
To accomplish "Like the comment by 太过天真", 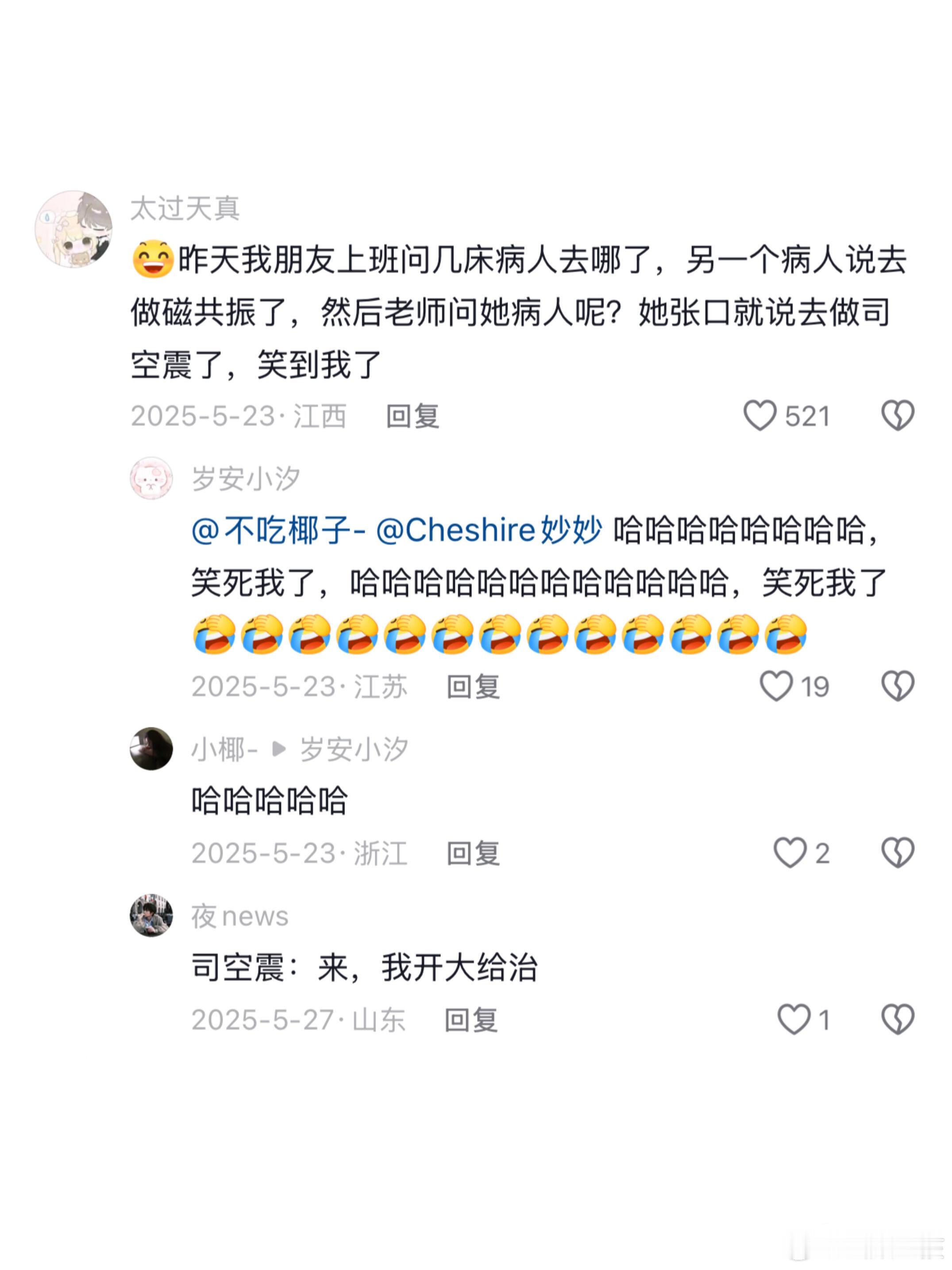I will click(x=759, y=416).
